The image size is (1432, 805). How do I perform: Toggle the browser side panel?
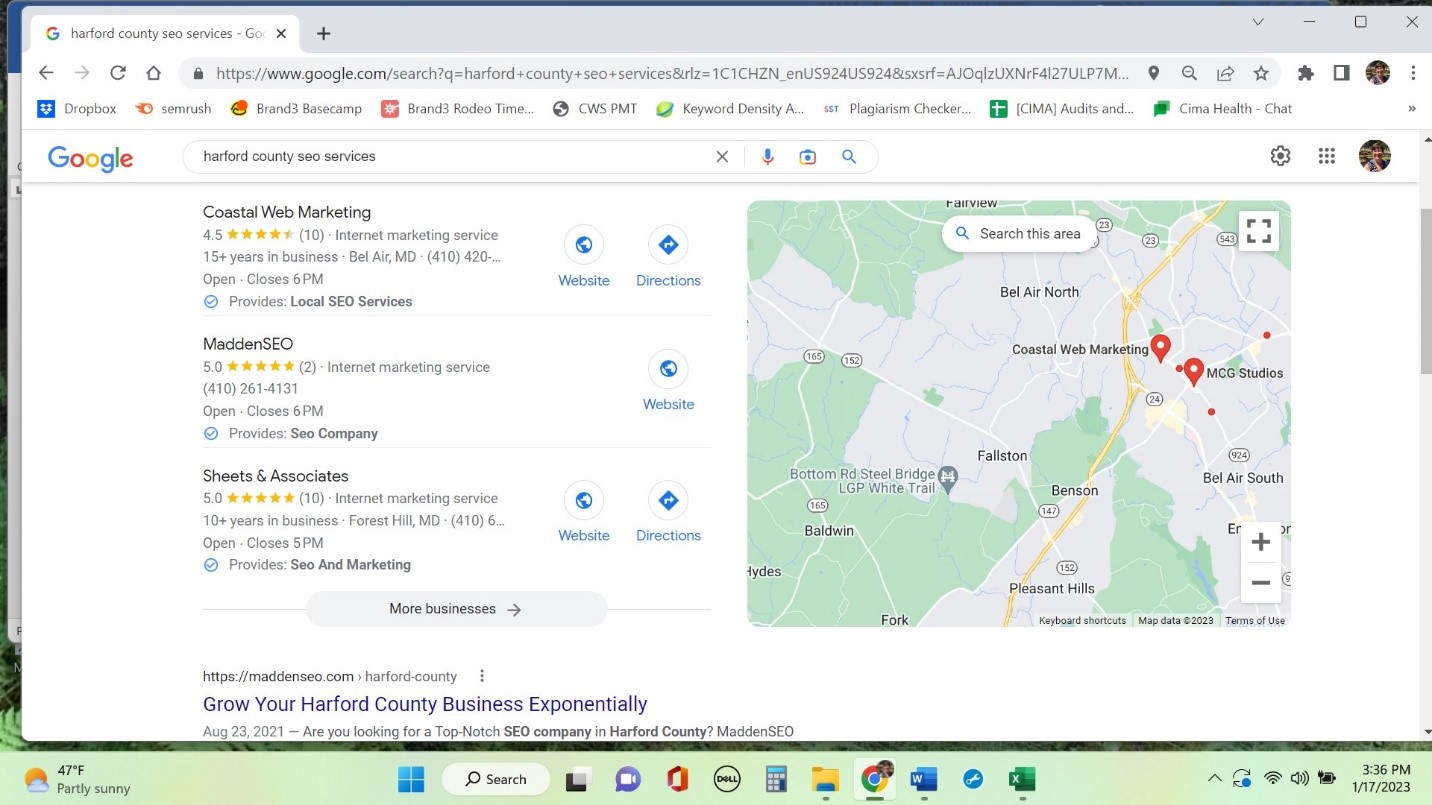[1341, 73]
